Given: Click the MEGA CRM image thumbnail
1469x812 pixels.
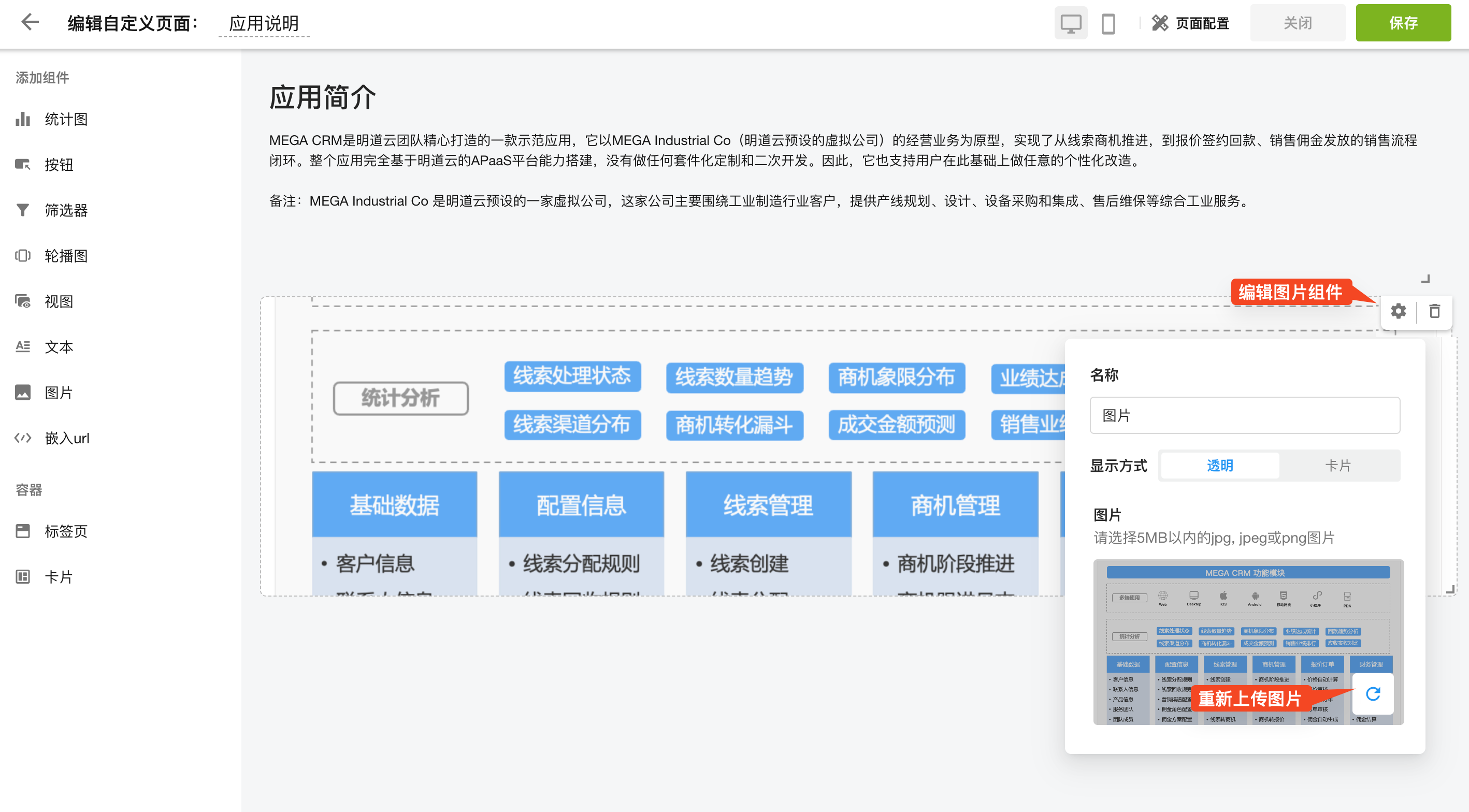Looking at the screenshot, I should coord(1248,643).
